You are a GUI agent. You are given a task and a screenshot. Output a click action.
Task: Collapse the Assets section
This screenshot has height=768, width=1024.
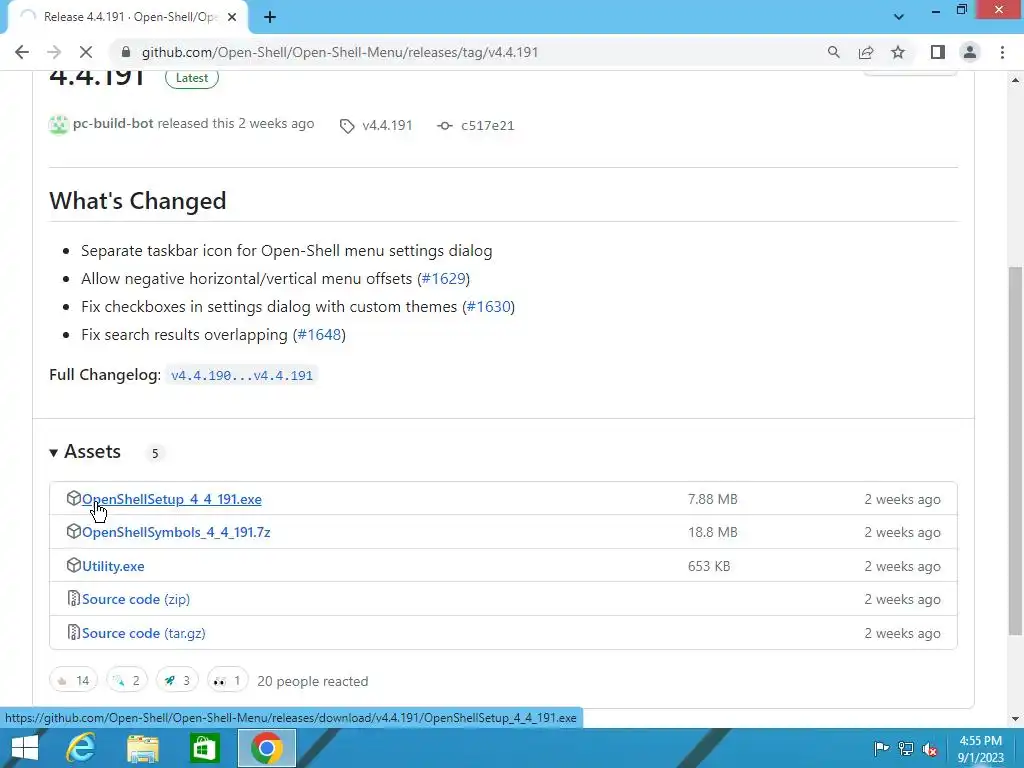tap(86, 452)
